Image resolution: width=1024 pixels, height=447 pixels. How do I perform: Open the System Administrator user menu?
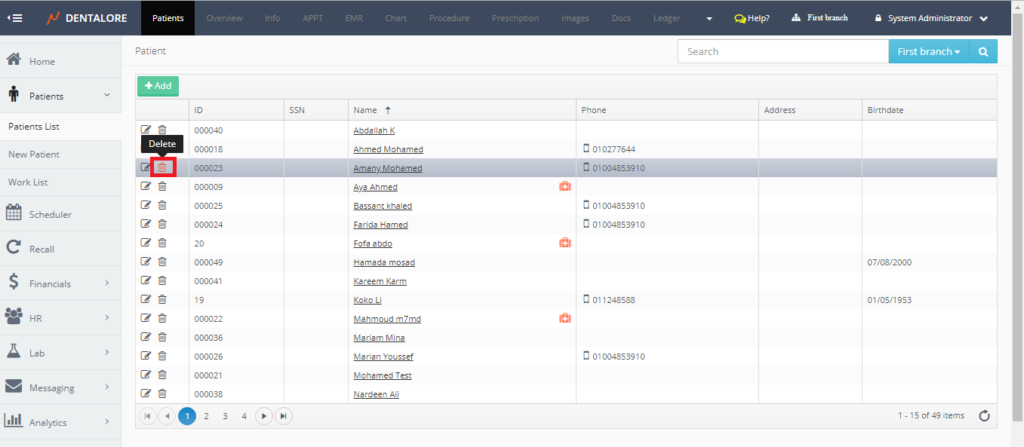click(x=930, y=18)
